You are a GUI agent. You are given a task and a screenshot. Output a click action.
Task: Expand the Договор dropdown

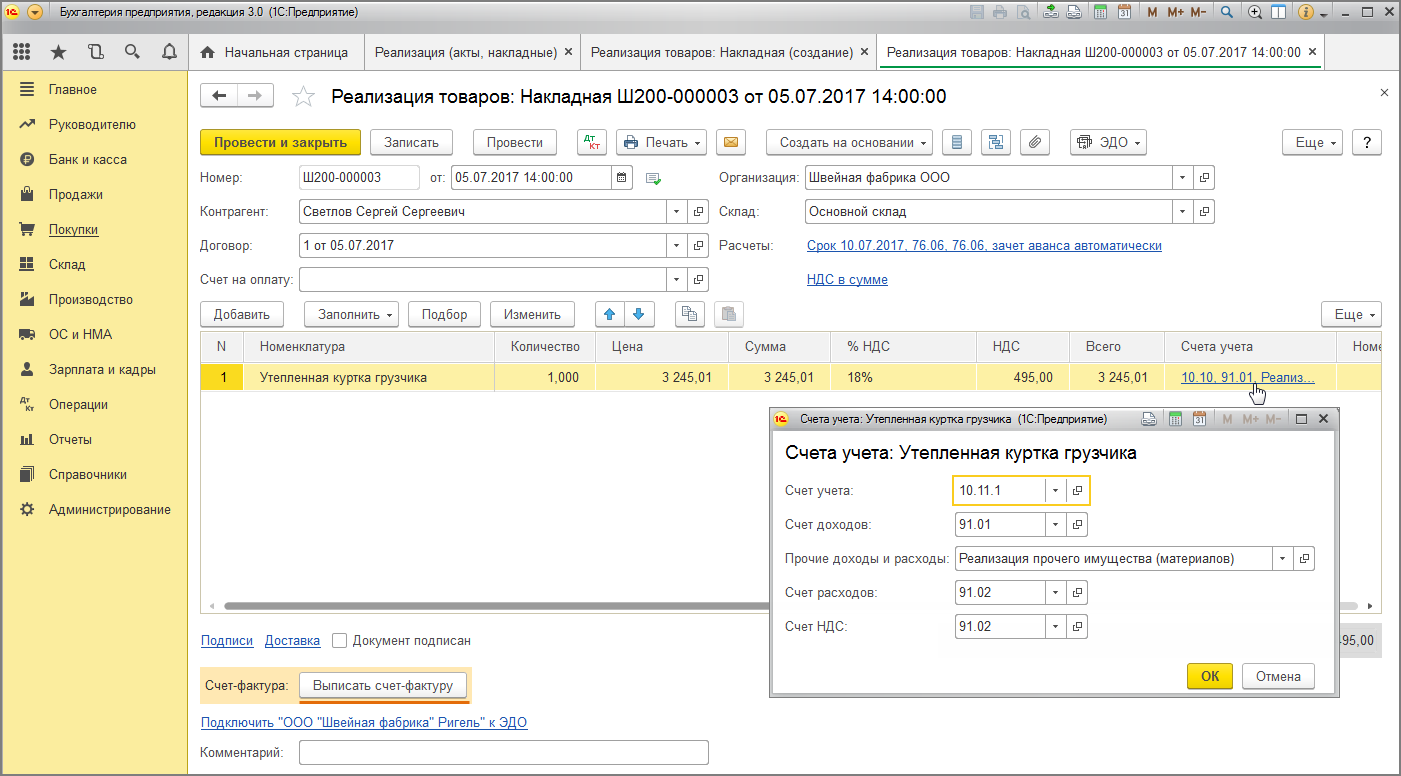coord(677,245)
